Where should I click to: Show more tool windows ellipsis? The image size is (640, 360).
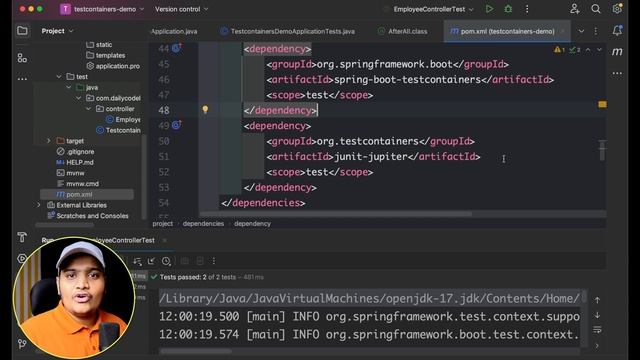coord(22,79)
